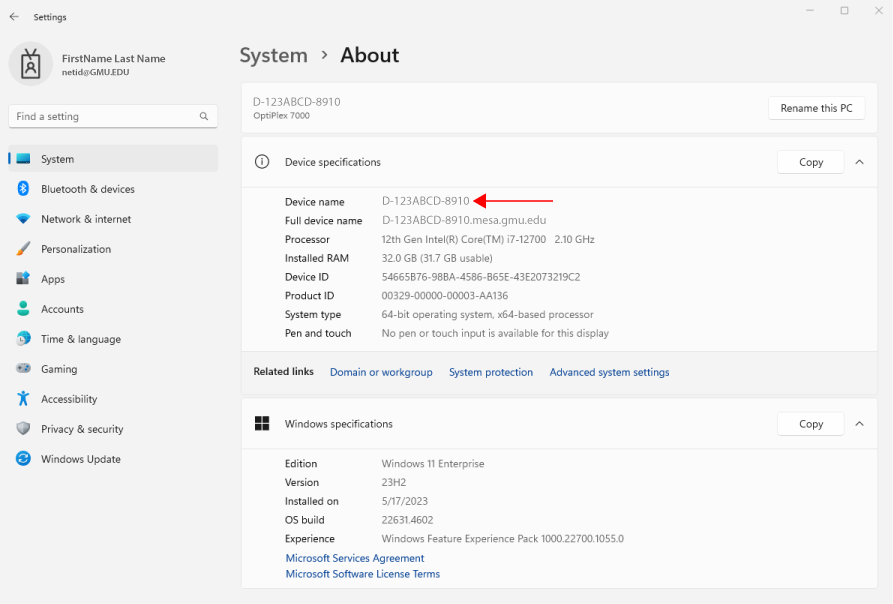Click the Gaming controller icon
This screenshot has height=604, width=893.
point(23,368)
